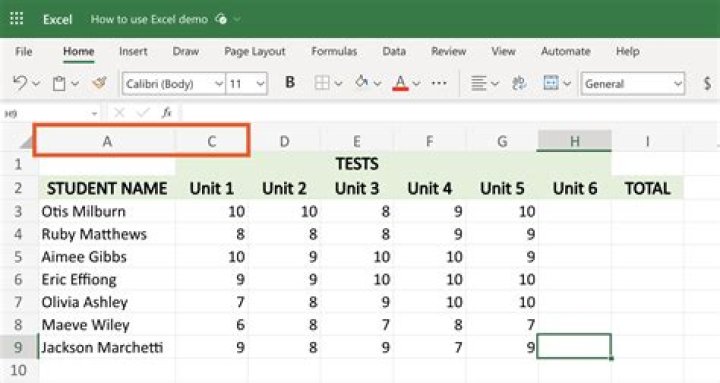
Task: Apply the red Font Color
Action: [x=400, y=83]
